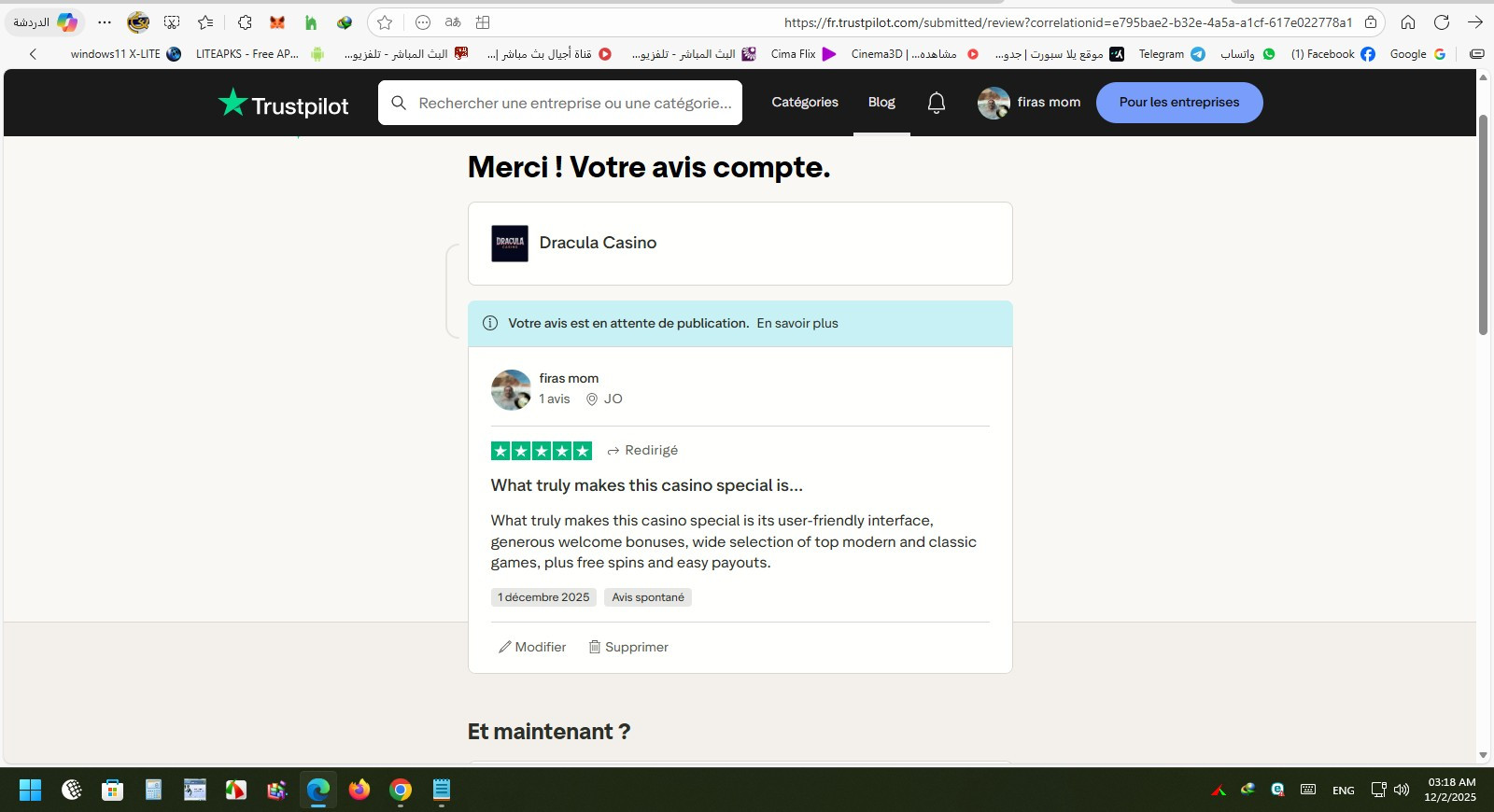This screenshot has width=1494, height=812.
Task: Click ENG language indicator in tray
Action: pyautogui.click(x=1344, y=791)
